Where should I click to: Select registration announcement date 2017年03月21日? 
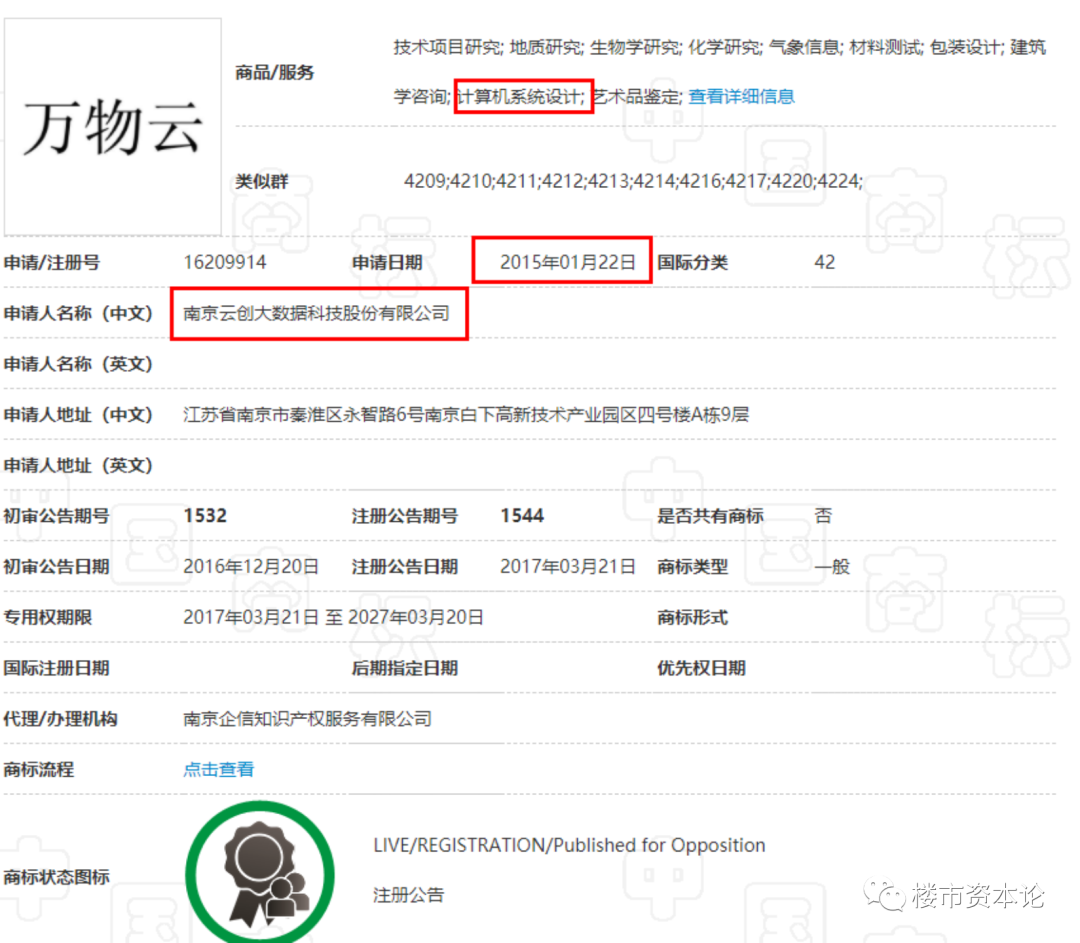pyautogui.click(x=568, y=567)
